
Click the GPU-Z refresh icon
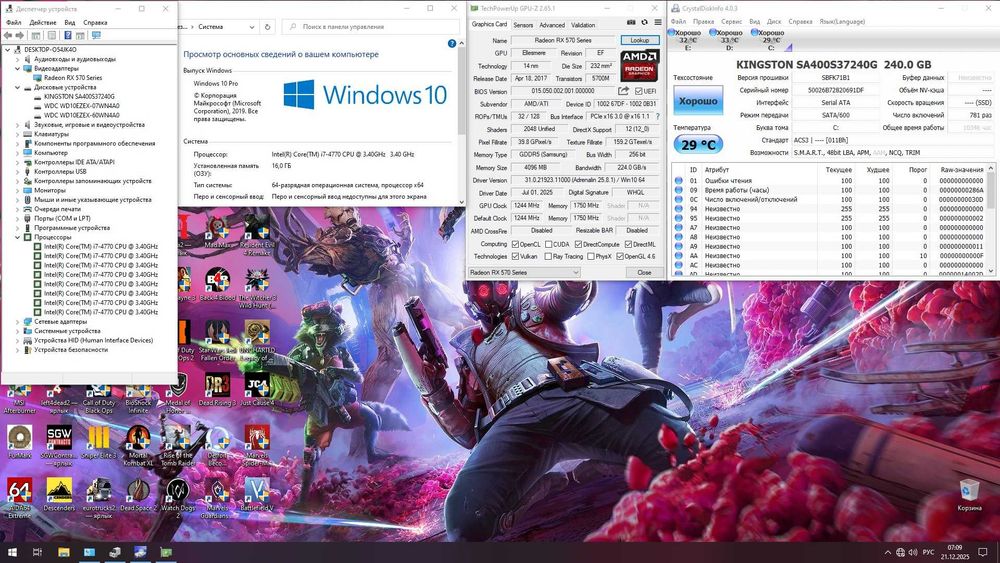coord(644,22)
